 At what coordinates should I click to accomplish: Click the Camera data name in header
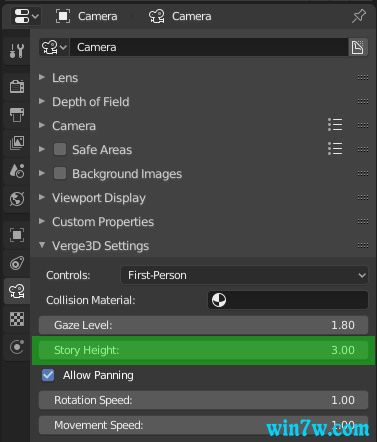(x=192, y=16)
